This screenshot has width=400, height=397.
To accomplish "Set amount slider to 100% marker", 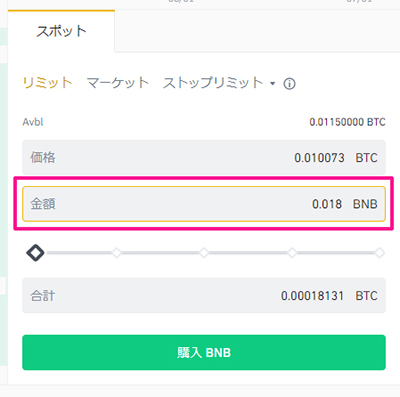I will point(379,253).
